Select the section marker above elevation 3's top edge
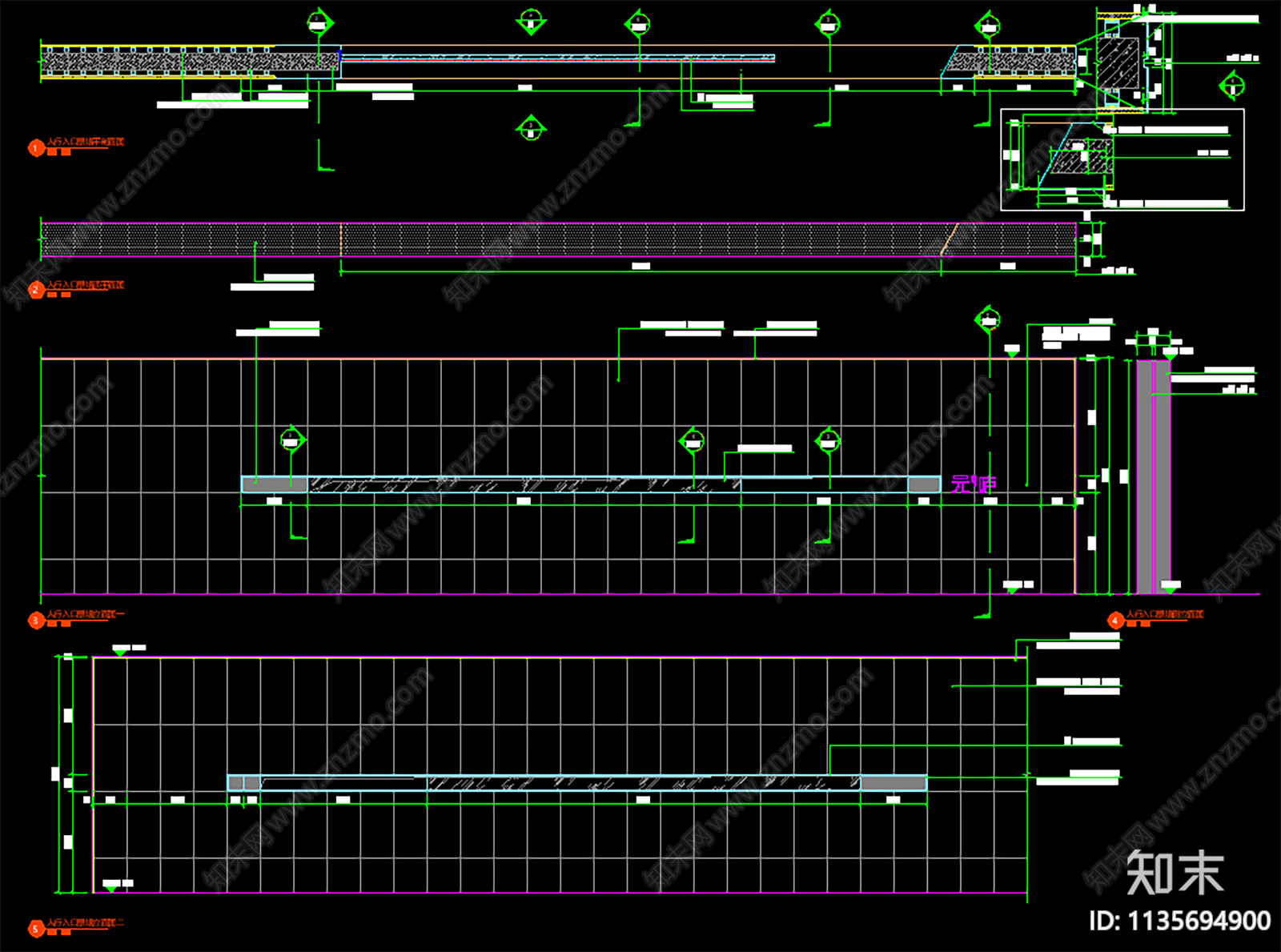The image size is (1281, 952). [x=988, y=319]
